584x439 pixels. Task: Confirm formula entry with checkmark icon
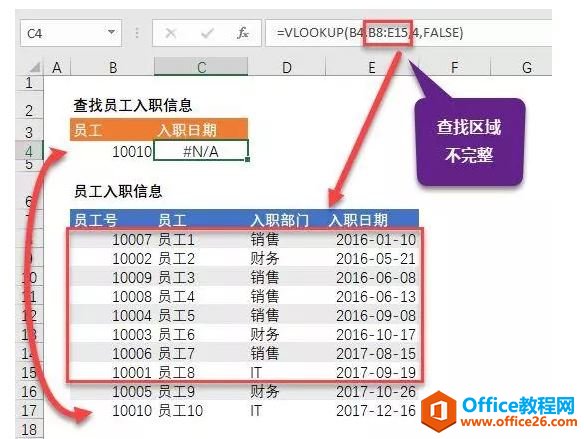(207, 34)
